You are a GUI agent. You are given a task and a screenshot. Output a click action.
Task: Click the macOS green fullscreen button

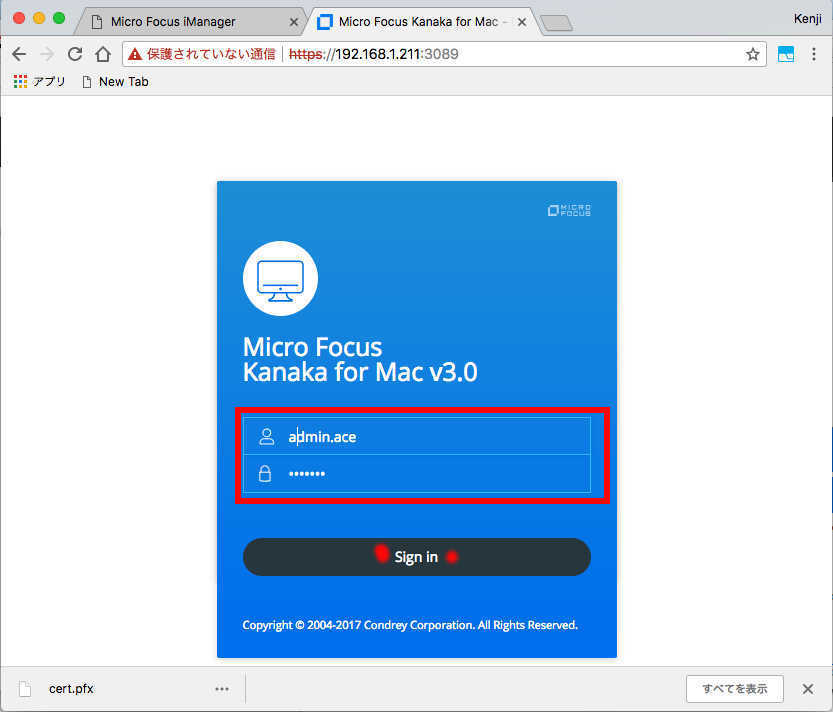click(59, 18)
